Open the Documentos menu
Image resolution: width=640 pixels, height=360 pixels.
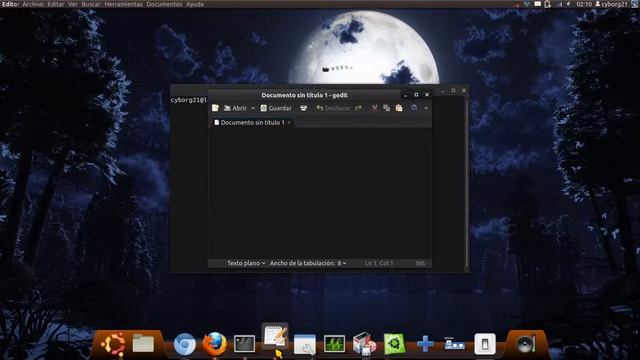tap(164, 4)
